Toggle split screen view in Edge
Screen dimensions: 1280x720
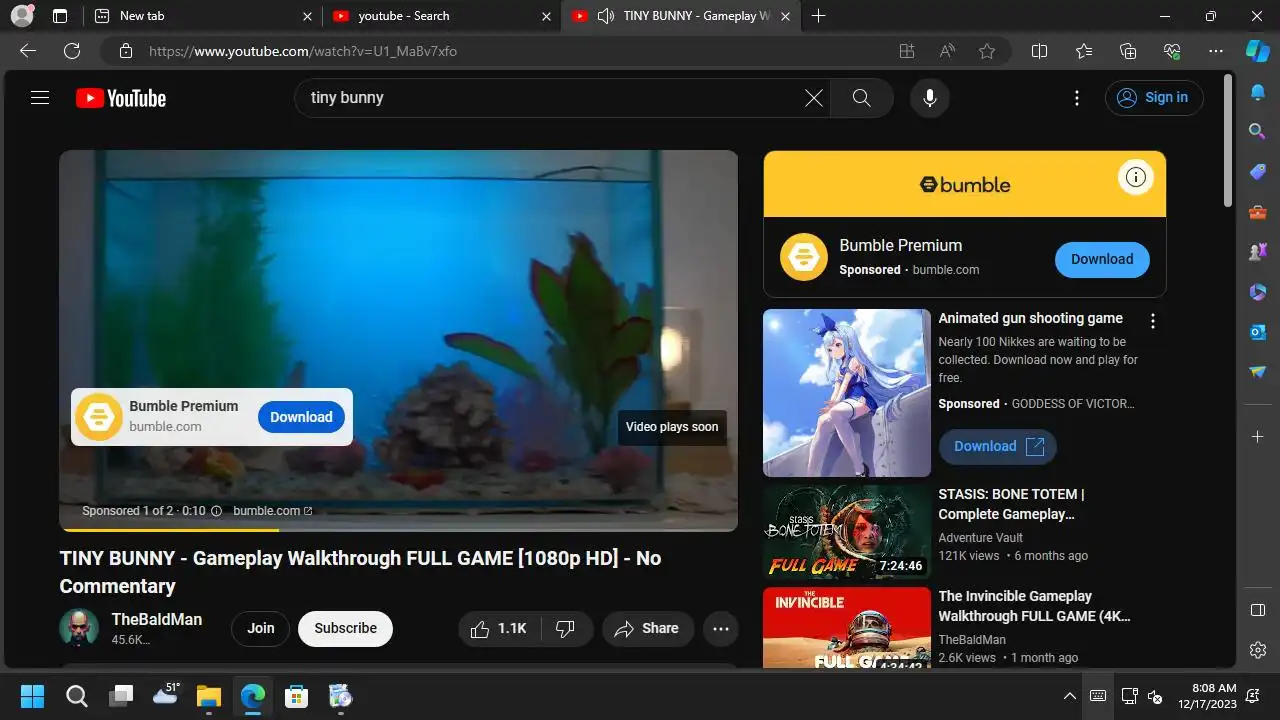1039,51
